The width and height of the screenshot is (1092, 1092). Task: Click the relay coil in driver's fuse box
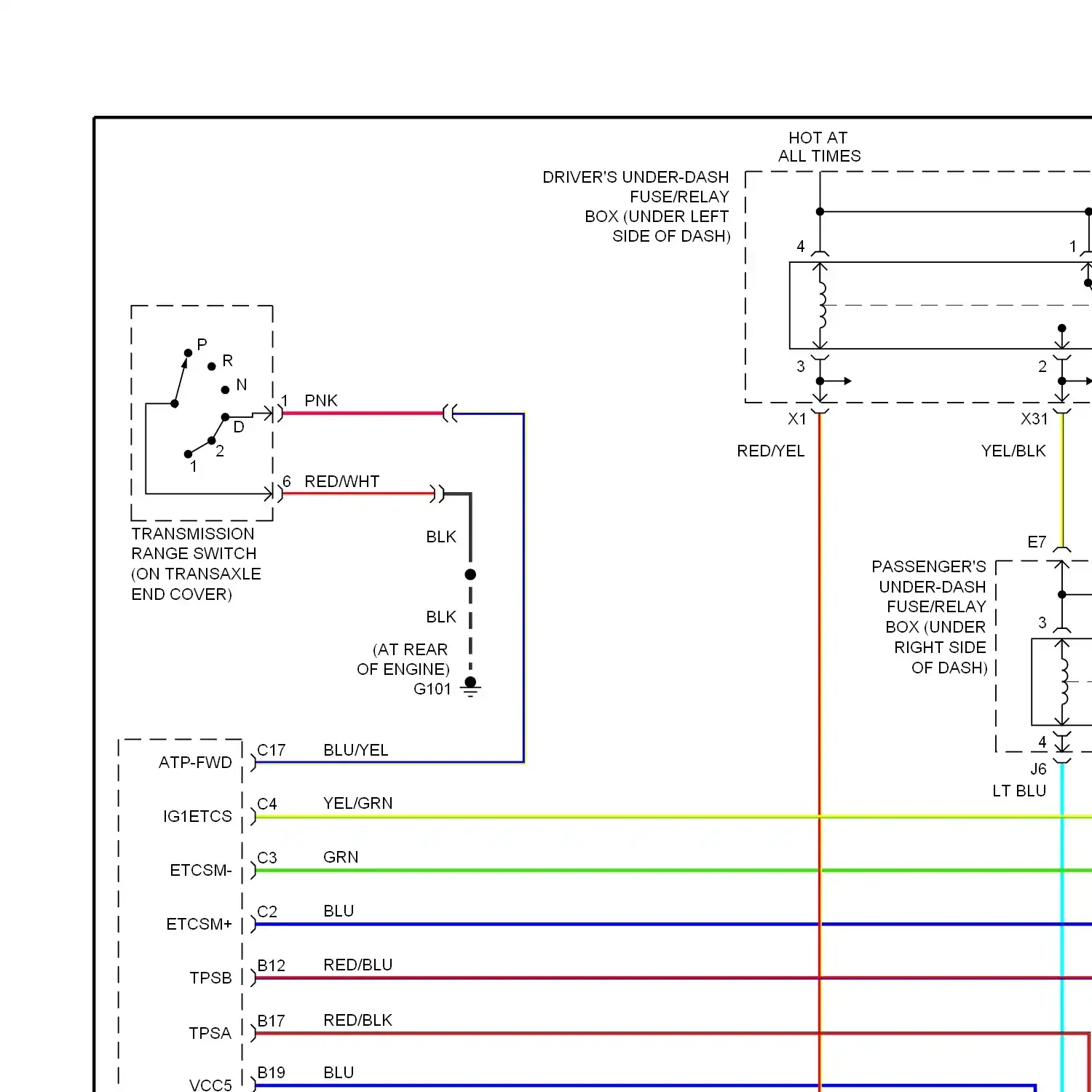[822, 306]
